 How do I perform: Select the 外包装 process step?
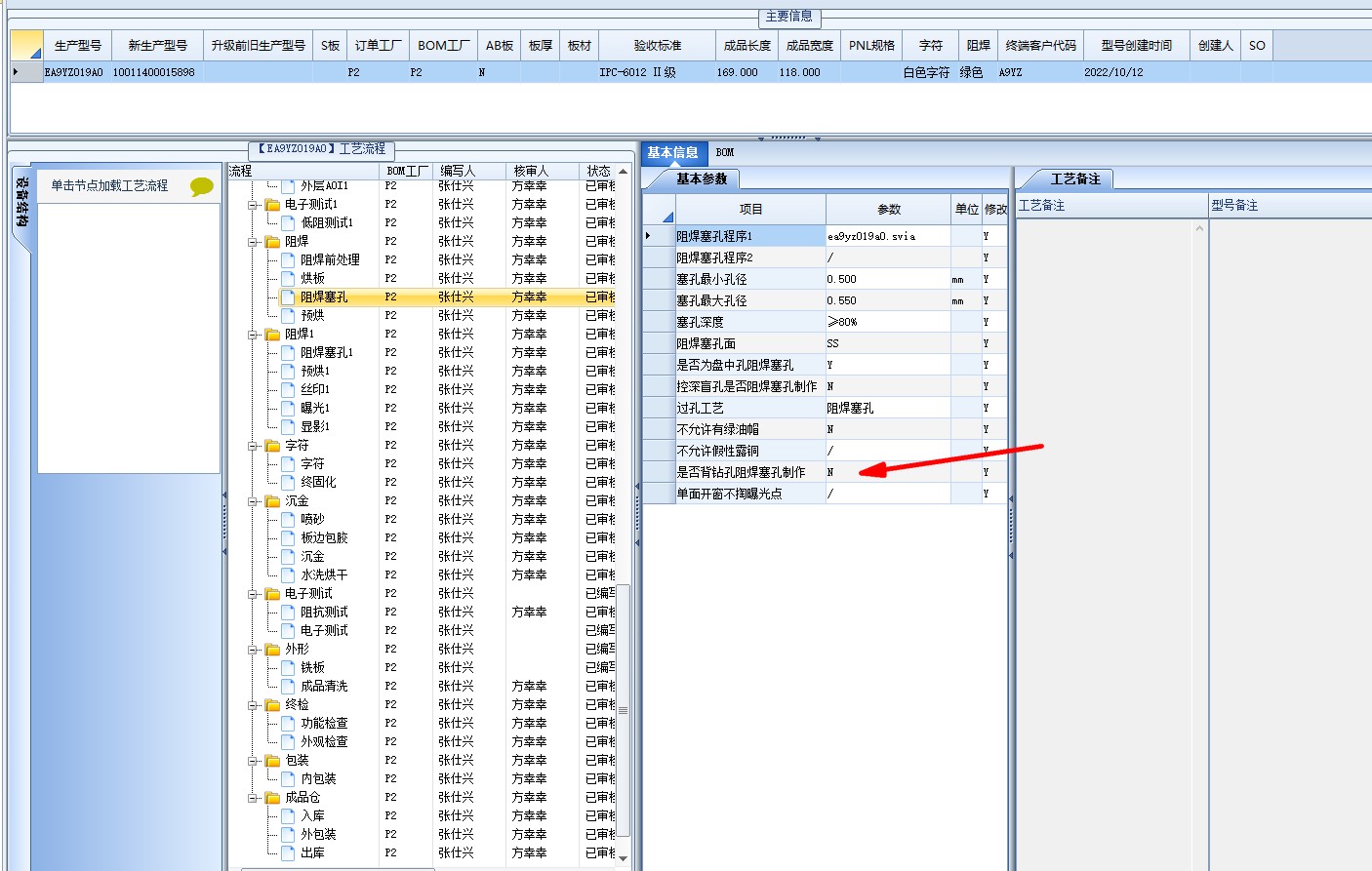click(318, 835)
